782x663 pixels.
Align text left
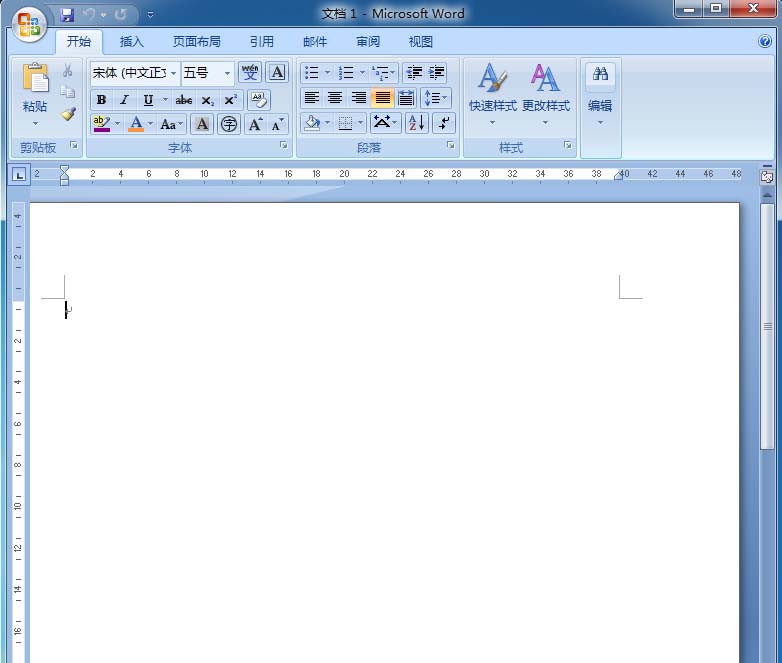312,98
